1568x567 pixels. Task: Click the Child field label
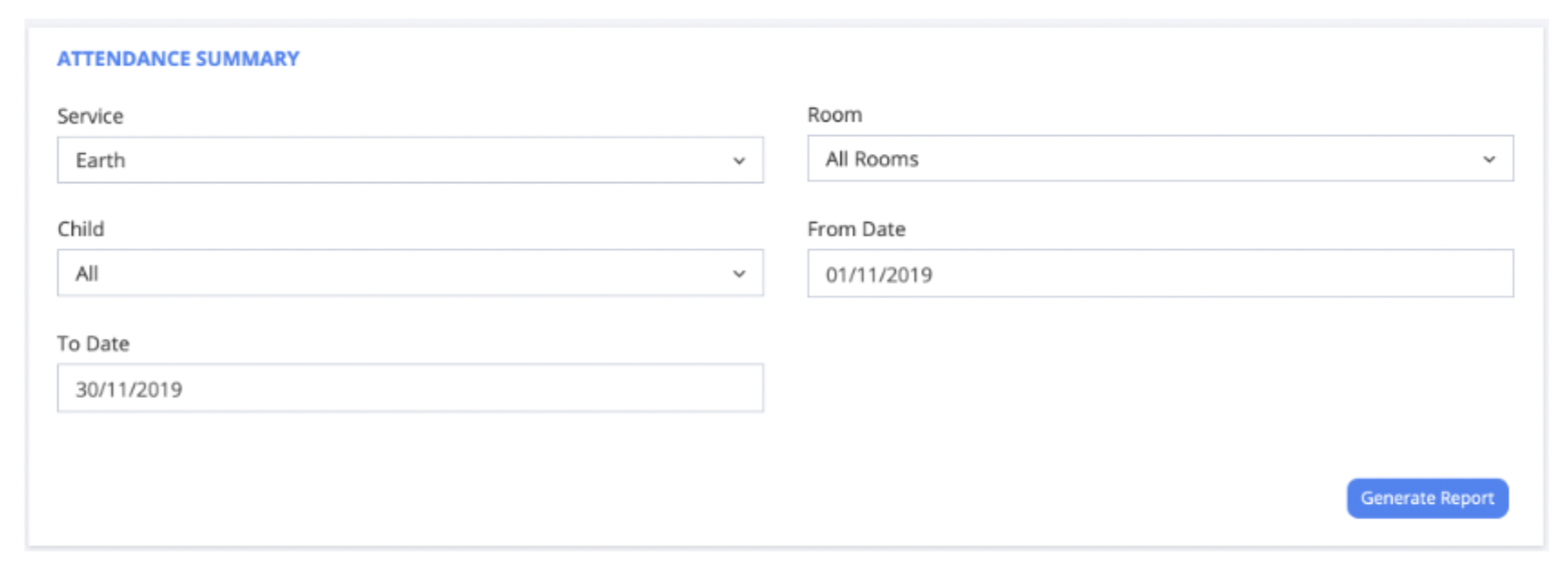tap(81, 229)
